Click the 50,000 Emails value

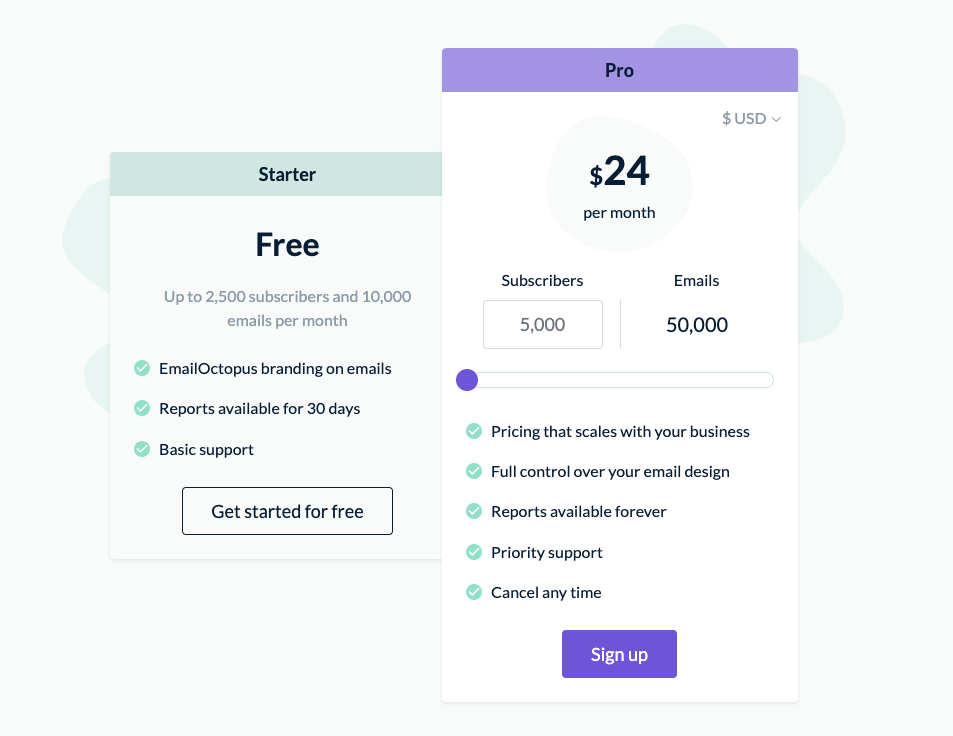(x=696, y=324)
